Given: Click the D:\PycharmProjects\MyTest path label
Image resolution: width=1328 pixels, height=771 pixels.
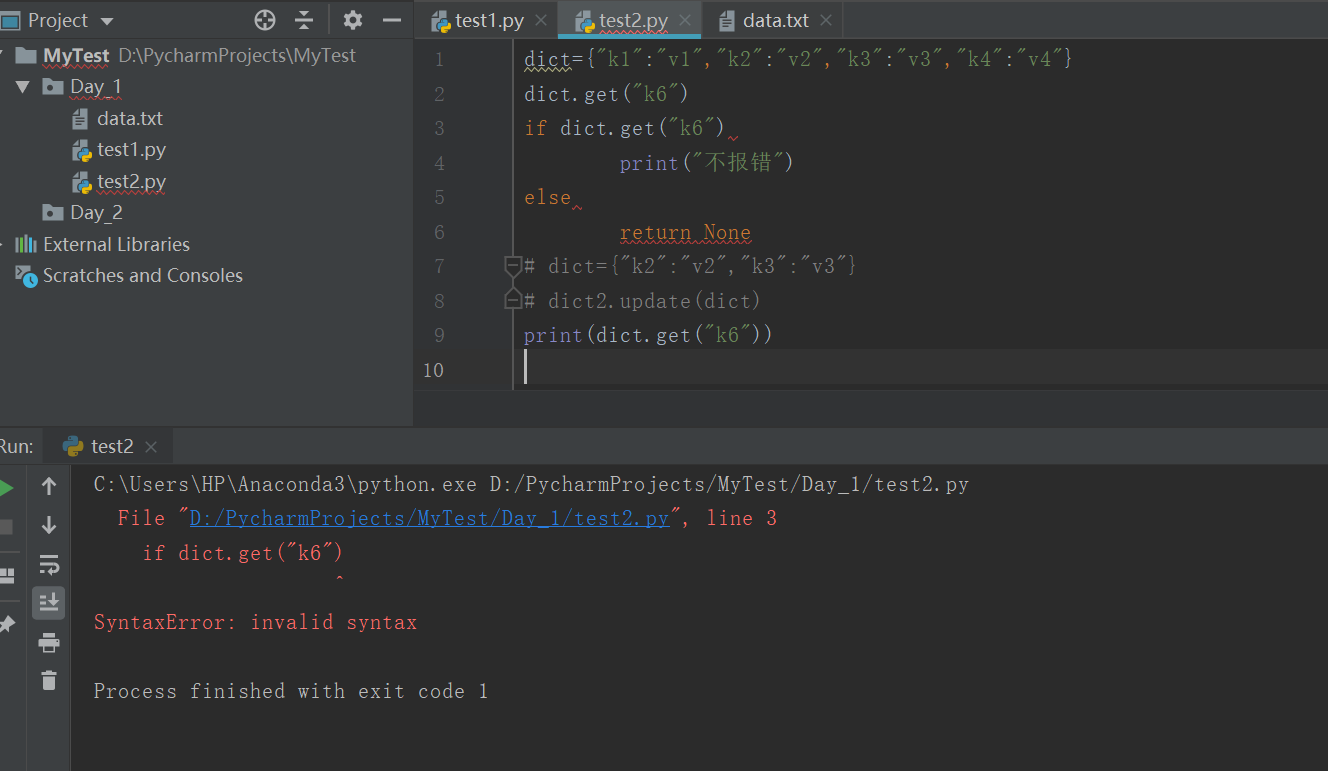Looking at the screenshot, I should pos(237,55).
